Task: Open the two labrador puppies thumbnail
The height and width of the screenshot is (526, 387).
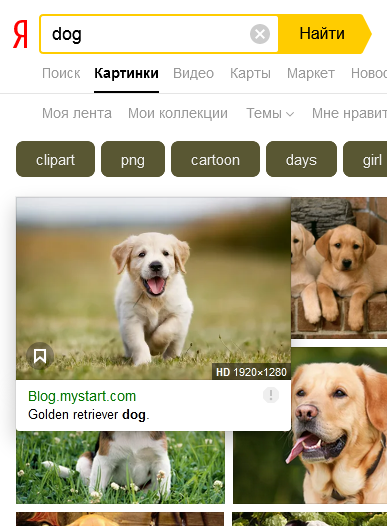Action: [339, 268]
